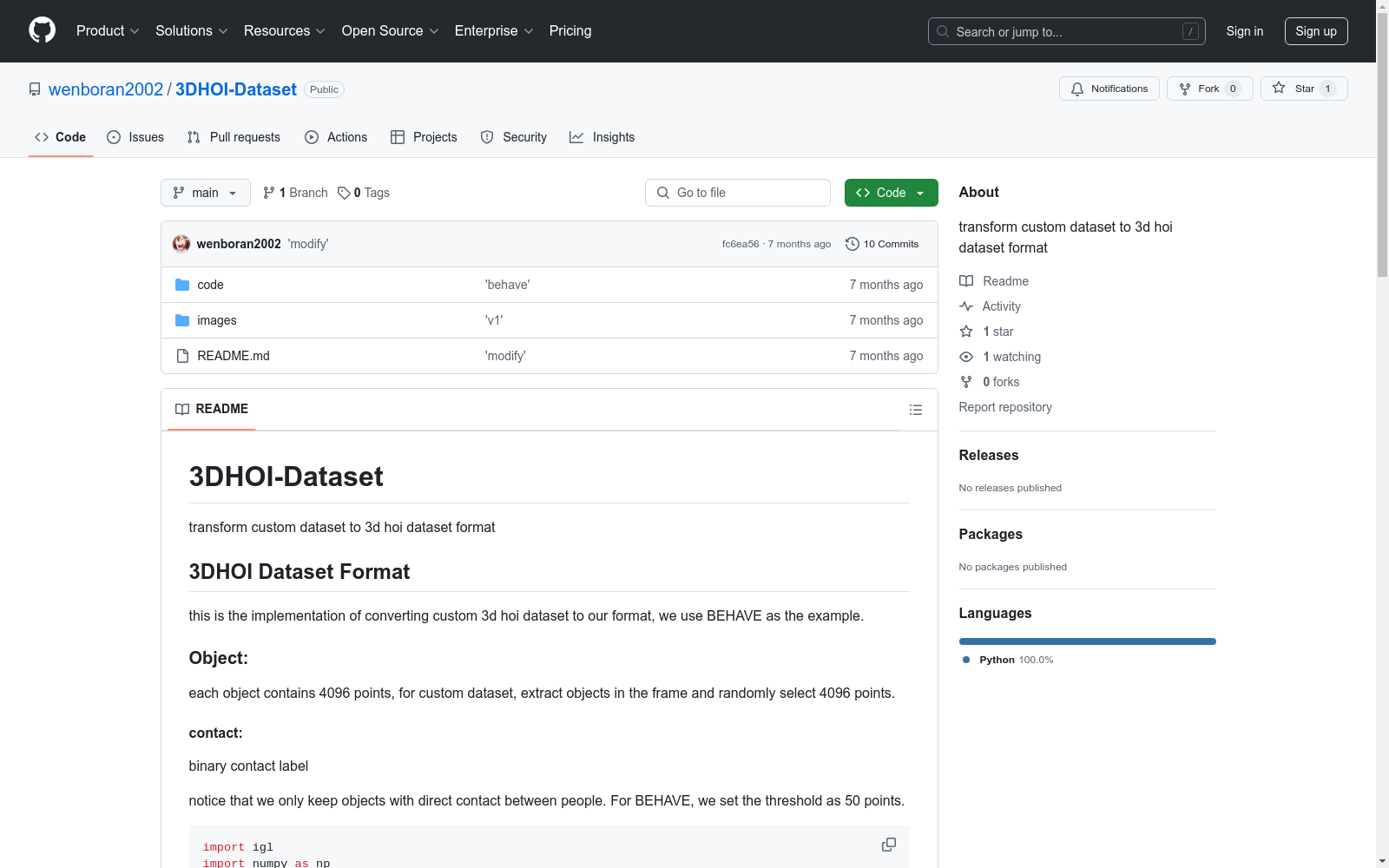Open the images folder
The height and width of the screenshot is (868, 1389).
coord(217,320)
